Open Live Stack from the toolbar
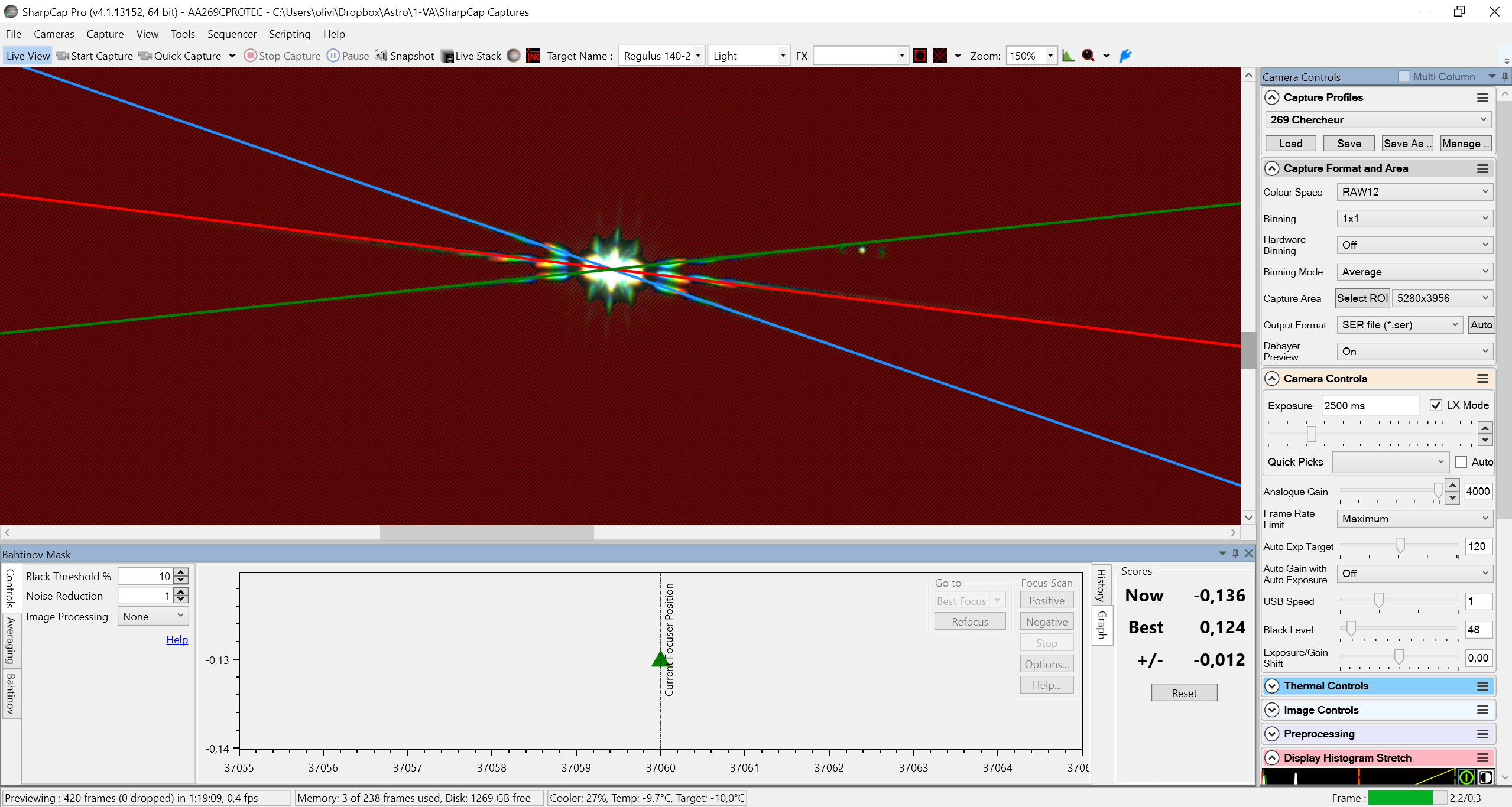Image resolution: width=1512 pixels, height=807 pixels. tap(472, 56)
